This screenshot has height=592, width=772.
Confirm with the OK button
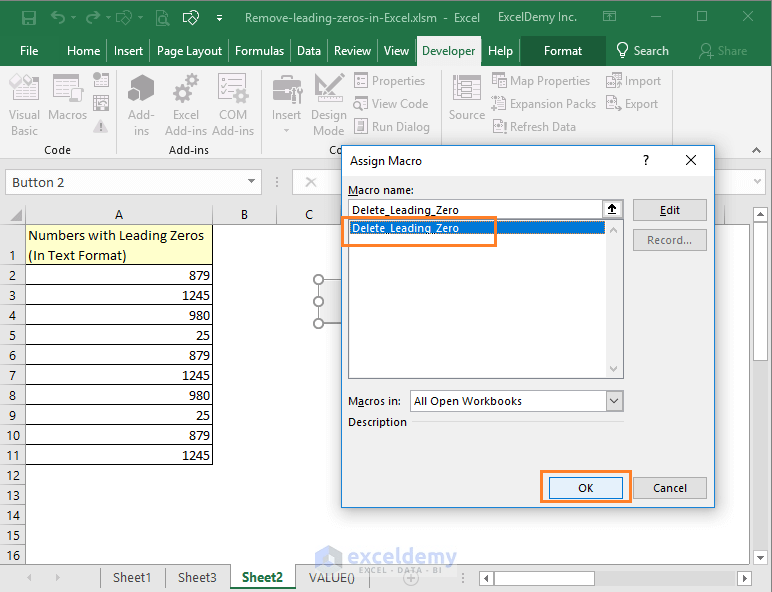click(x=585, y=488)
